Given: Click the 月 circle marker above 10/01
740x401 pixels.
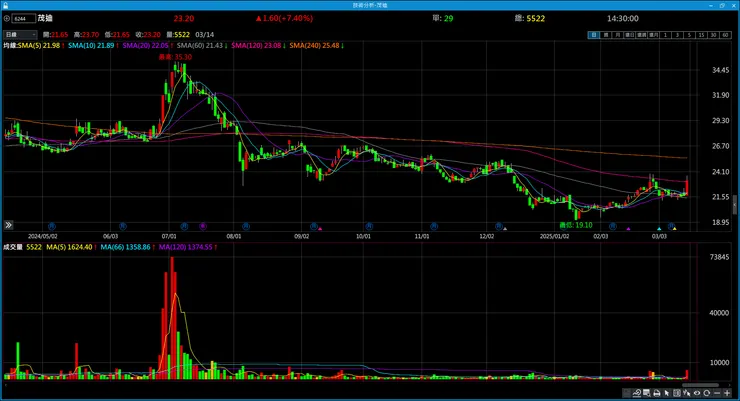Looking at the screenshot, I should (x=369, y=226).
